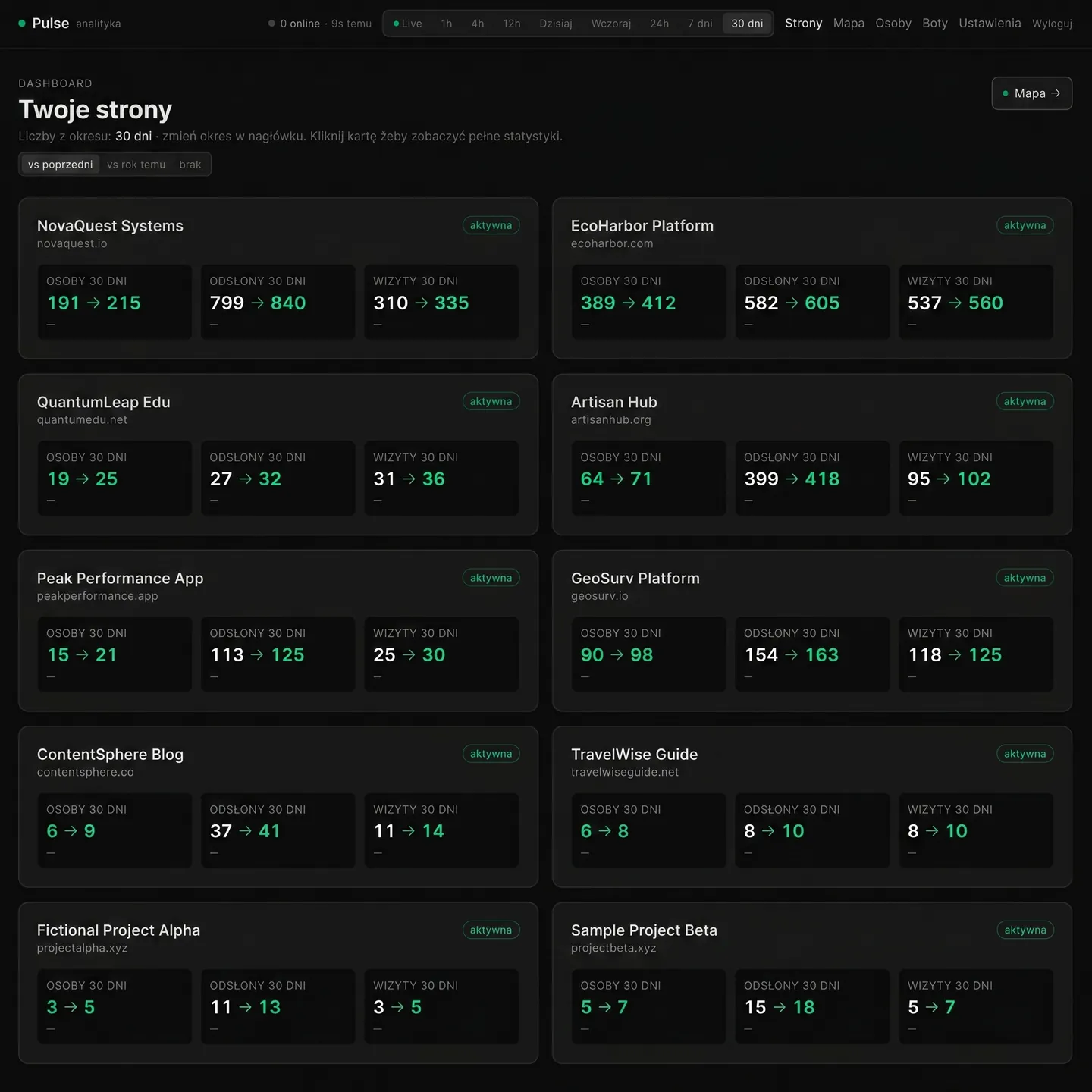Click Project Beta Odsłony value 15 → 18

click(x=780, y=1007)
